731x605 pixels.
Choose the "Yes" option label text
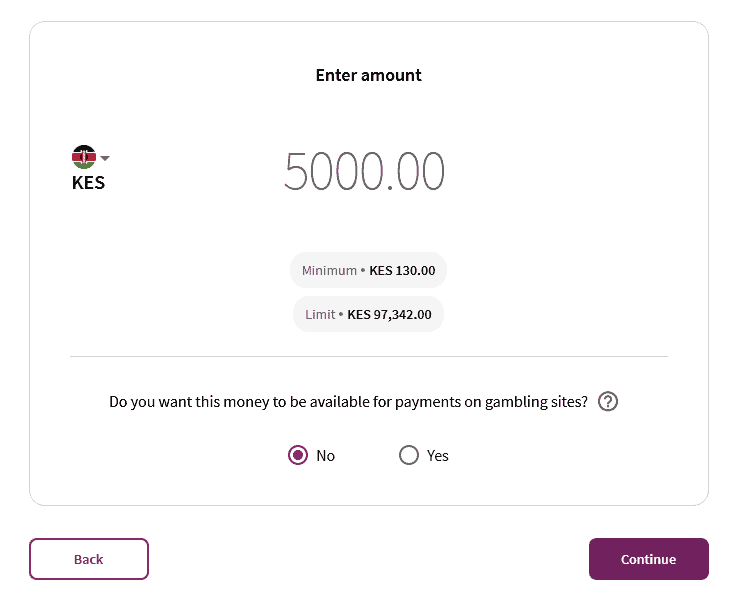(x=438, y=456)
